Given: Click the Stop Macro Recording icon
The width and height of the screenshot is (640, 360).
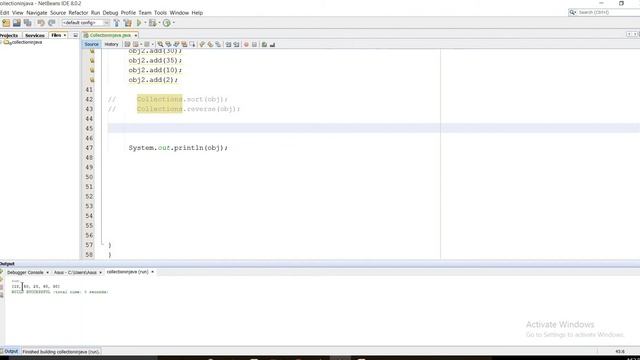Looking at the screenshot, I should [254, 44].
